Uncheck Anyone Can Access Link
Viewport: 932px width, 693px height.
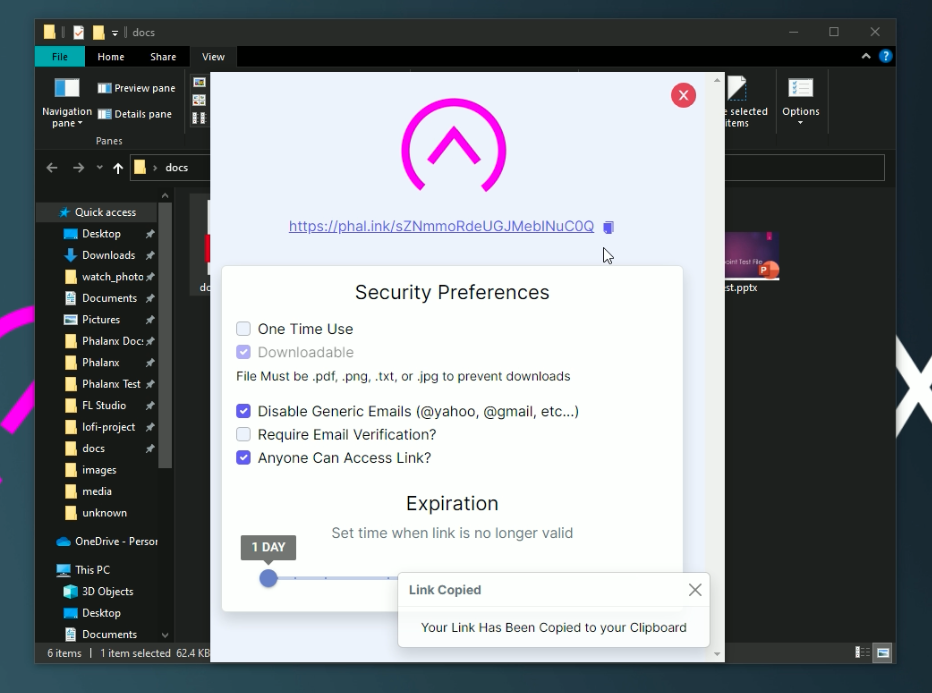tap(242, 457)
